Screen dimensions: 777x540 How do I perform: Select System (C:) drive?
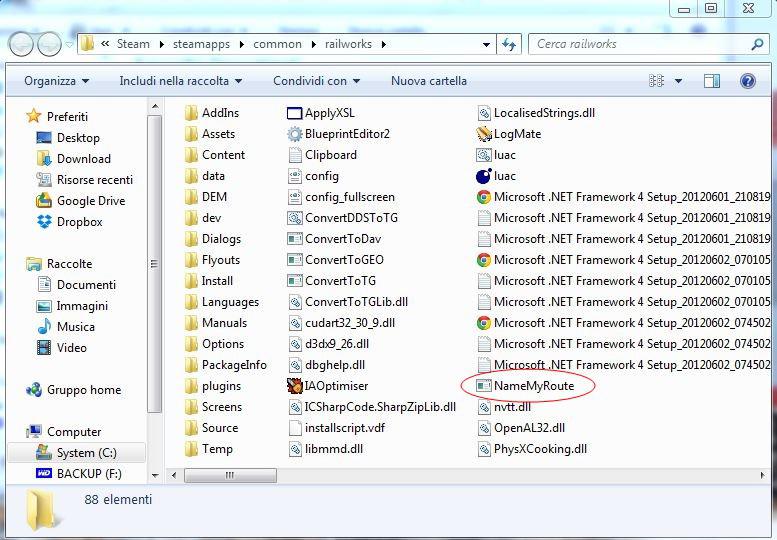point(76,453)
